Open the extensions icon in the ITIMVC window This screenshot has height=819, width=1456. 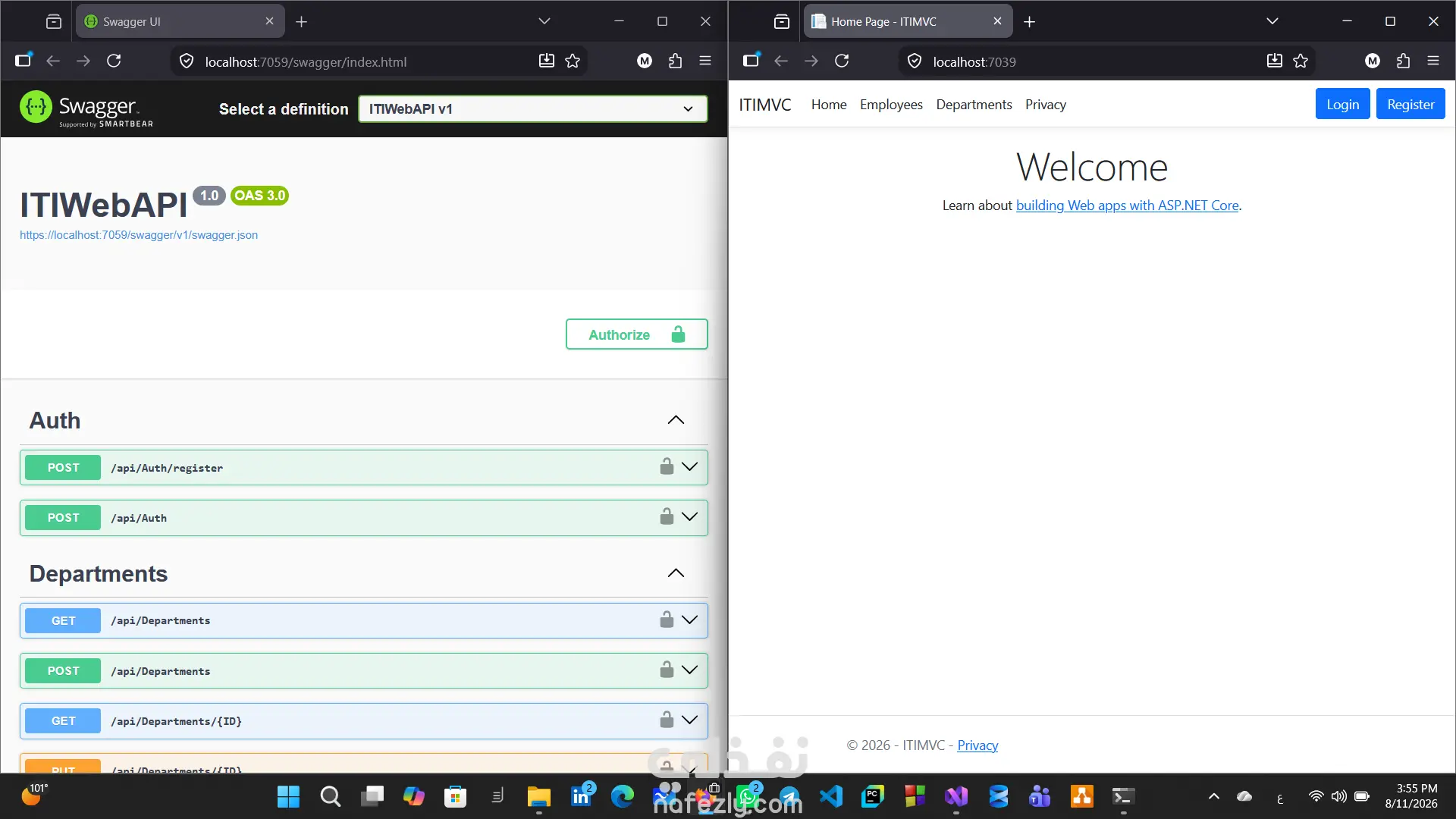pyautogui.click(x=1403, y=61)
